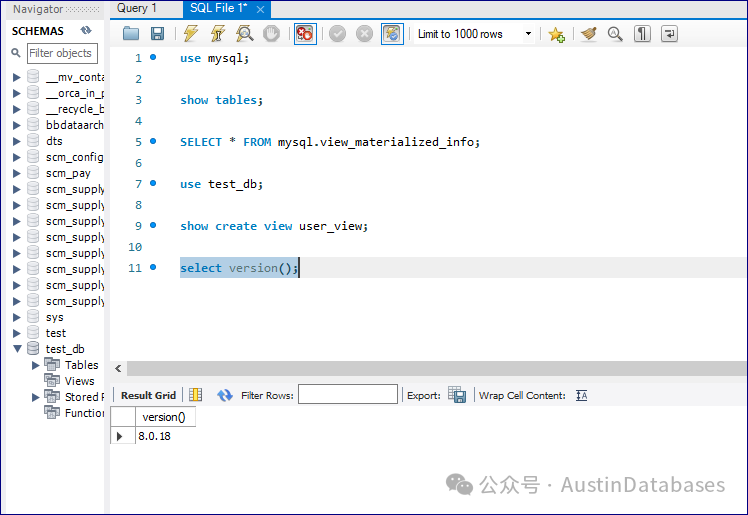Beautify query with broom icon

(589, 34)
